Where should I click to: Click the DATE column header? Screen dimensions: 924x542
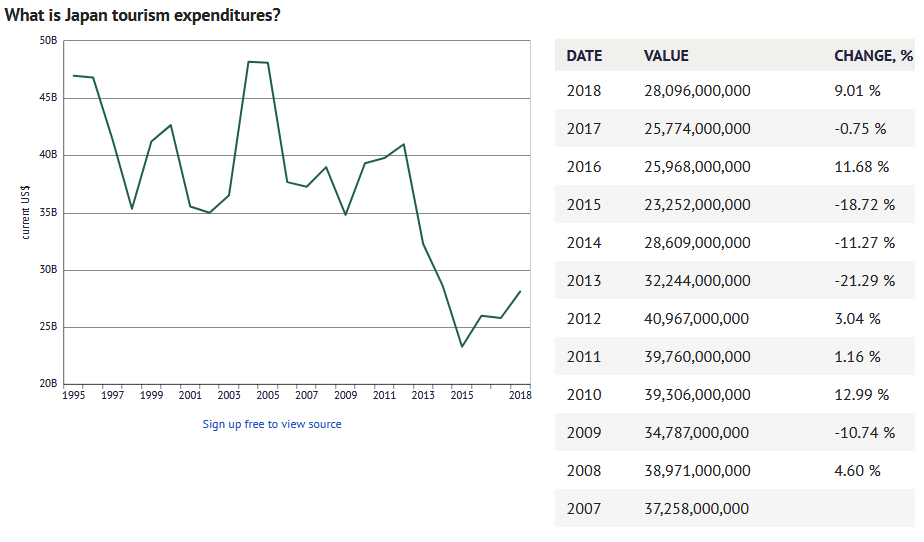pos(584,56)
